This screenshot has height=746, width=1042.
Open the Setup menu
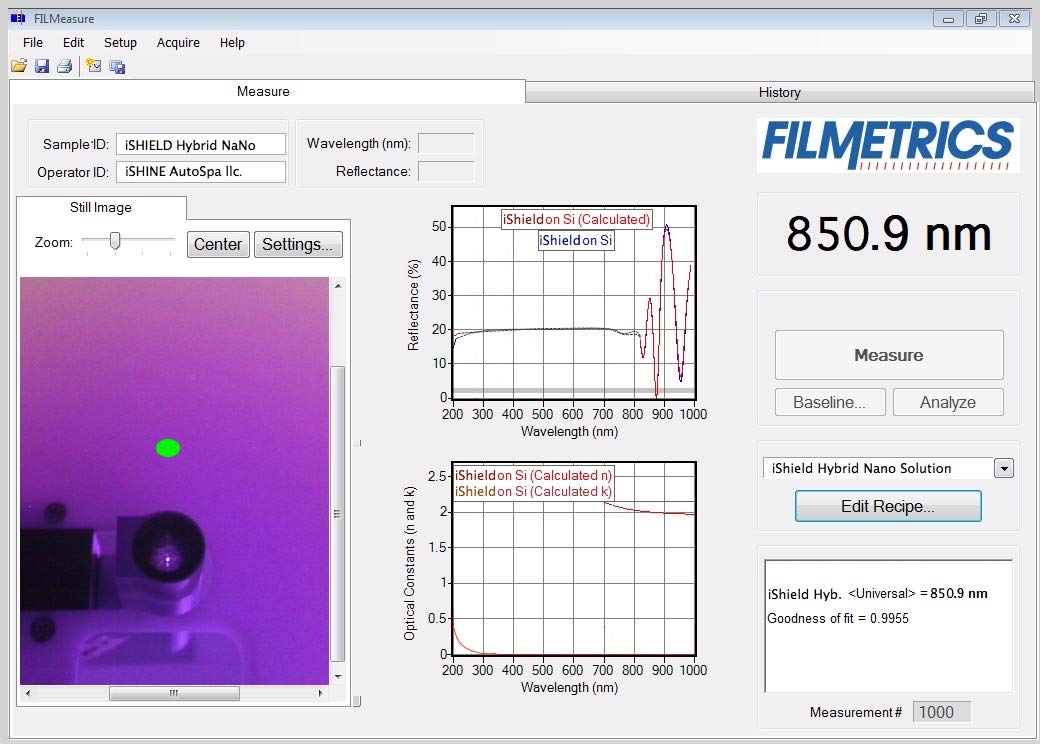click(120, 43)
